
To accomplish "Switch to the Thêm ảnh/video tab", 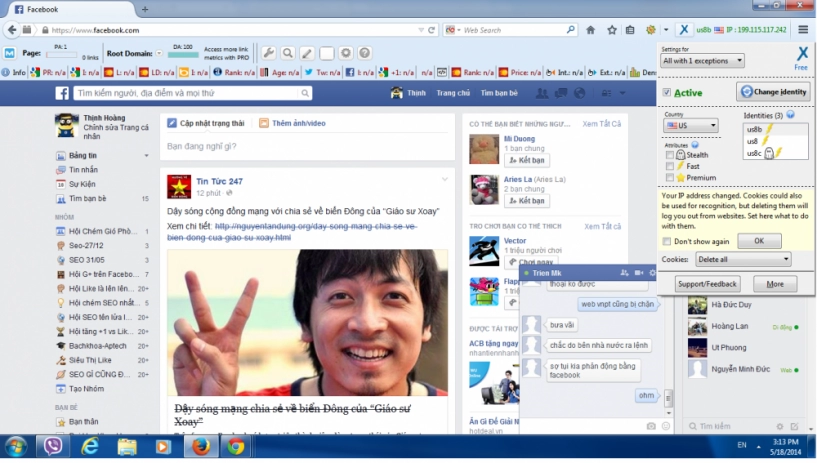I will [x=292, y=123].
